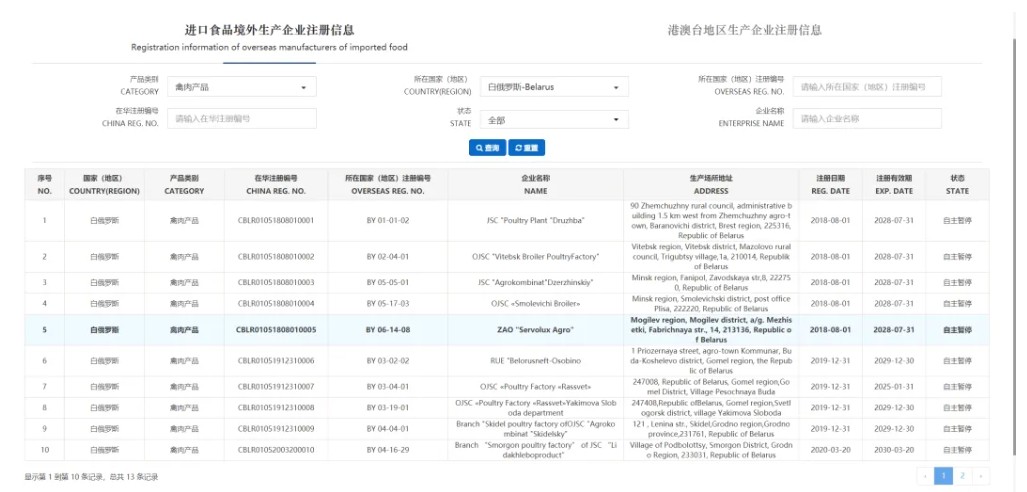The image size is (1027, 492).
Task: Click registration number CBLR01051912310006
Action: pyautogui.click(x=276, y=361)
